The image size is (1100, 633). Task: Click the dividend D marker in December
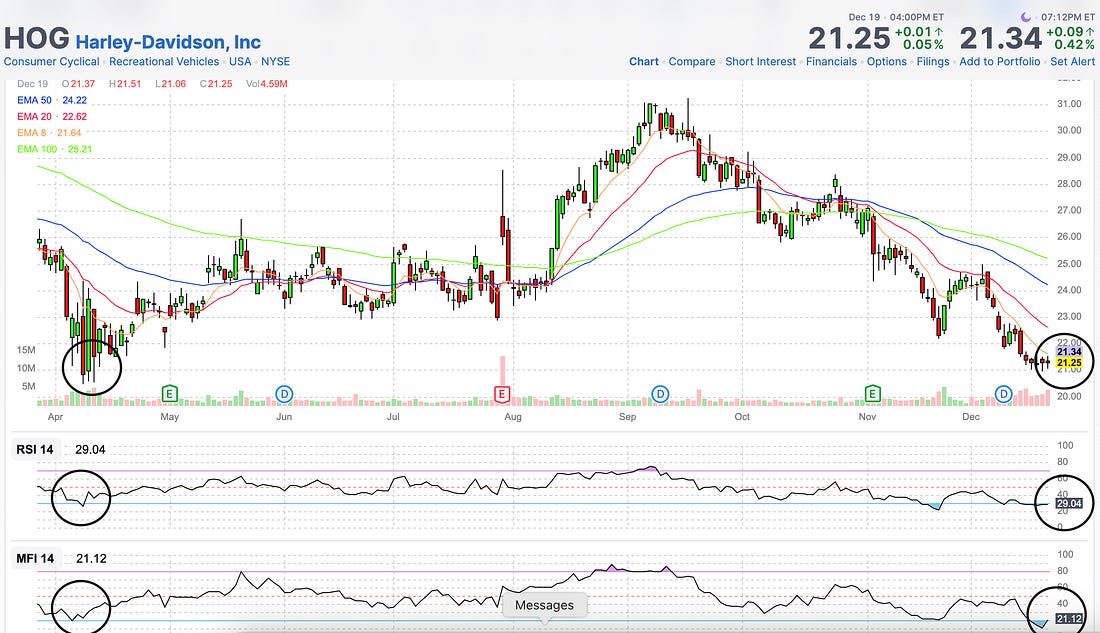(1003, 394)
